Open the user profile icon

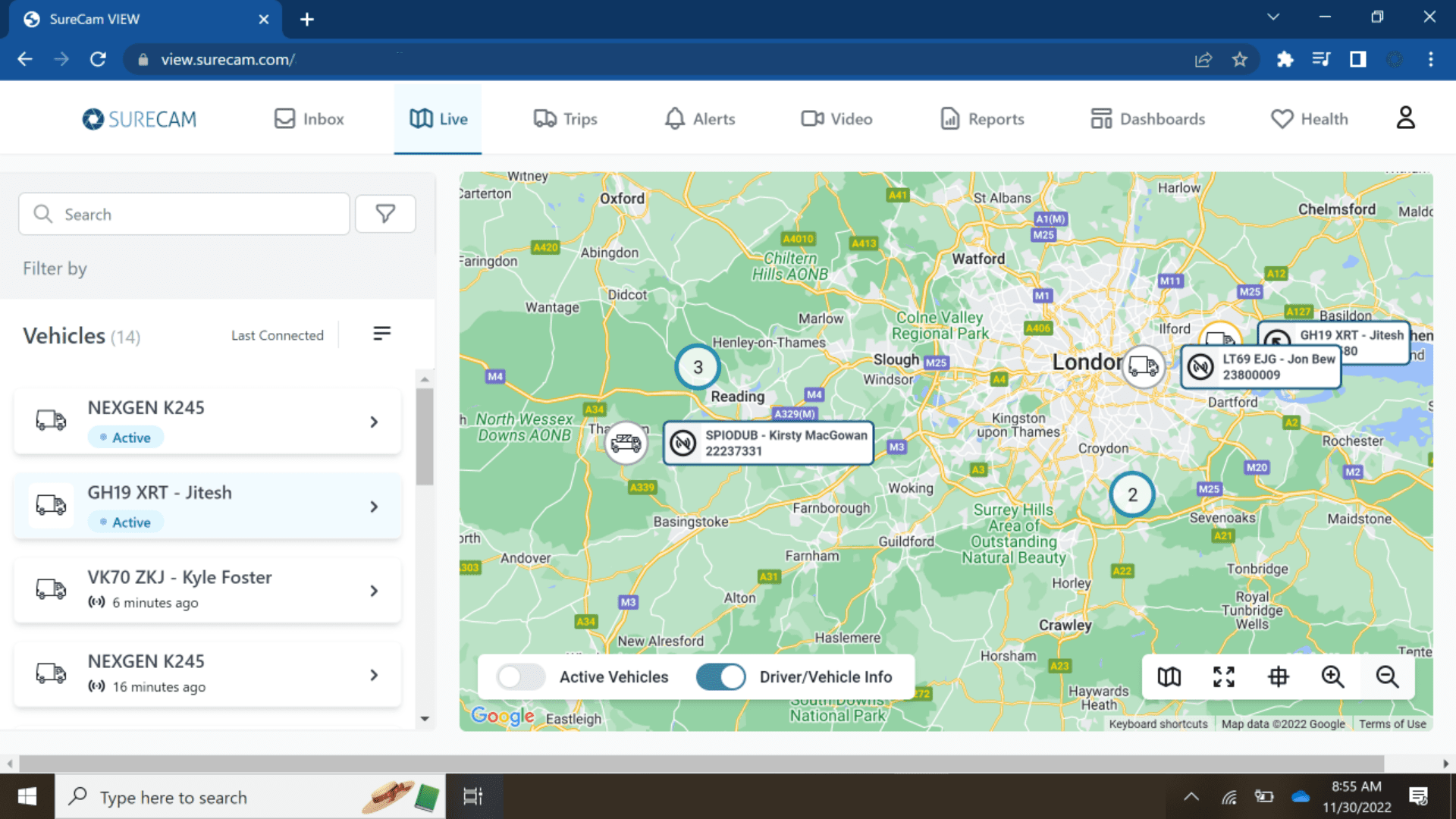[1407, 118]
